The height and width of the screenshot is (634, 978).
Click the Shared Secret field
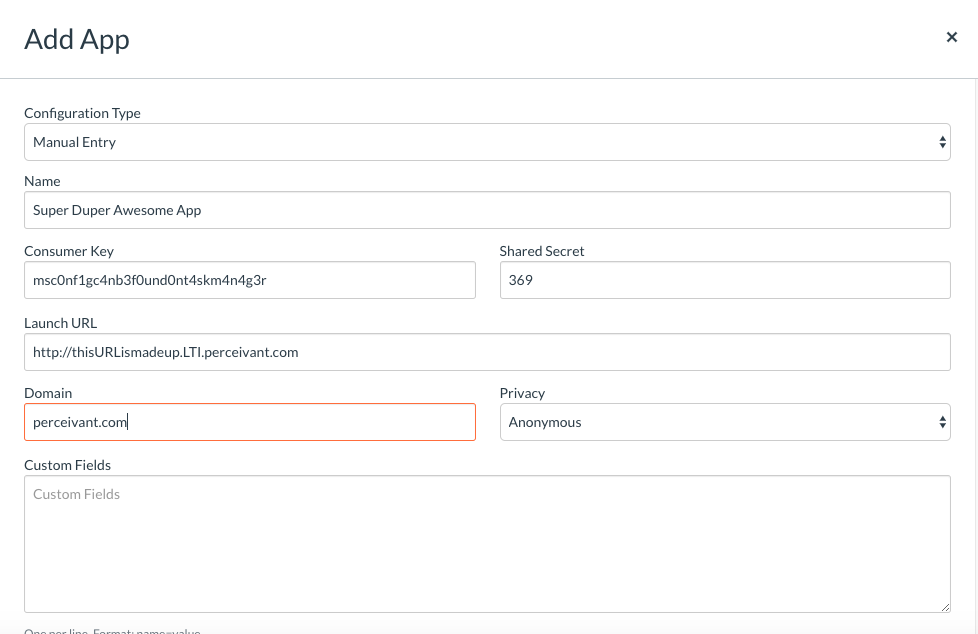(725, 280)
